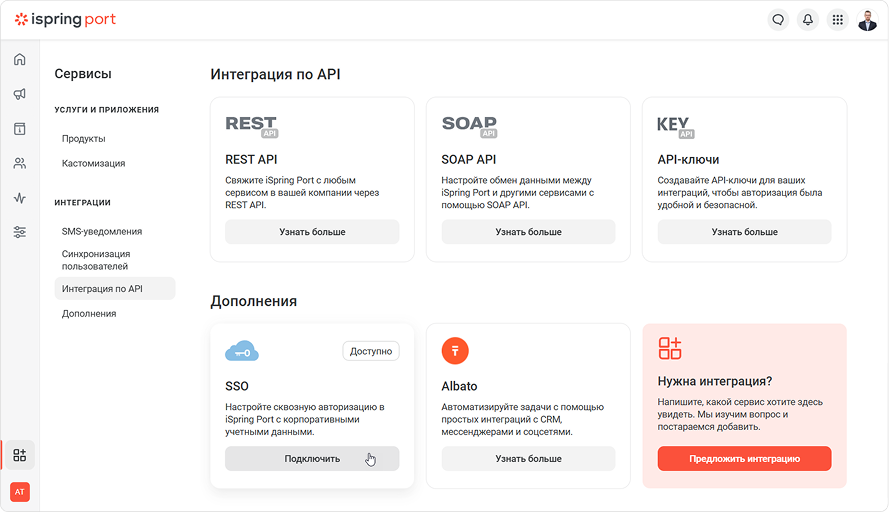Open the activity pulse icon
This screenshot has width=889, height=512.
point(20,198)
